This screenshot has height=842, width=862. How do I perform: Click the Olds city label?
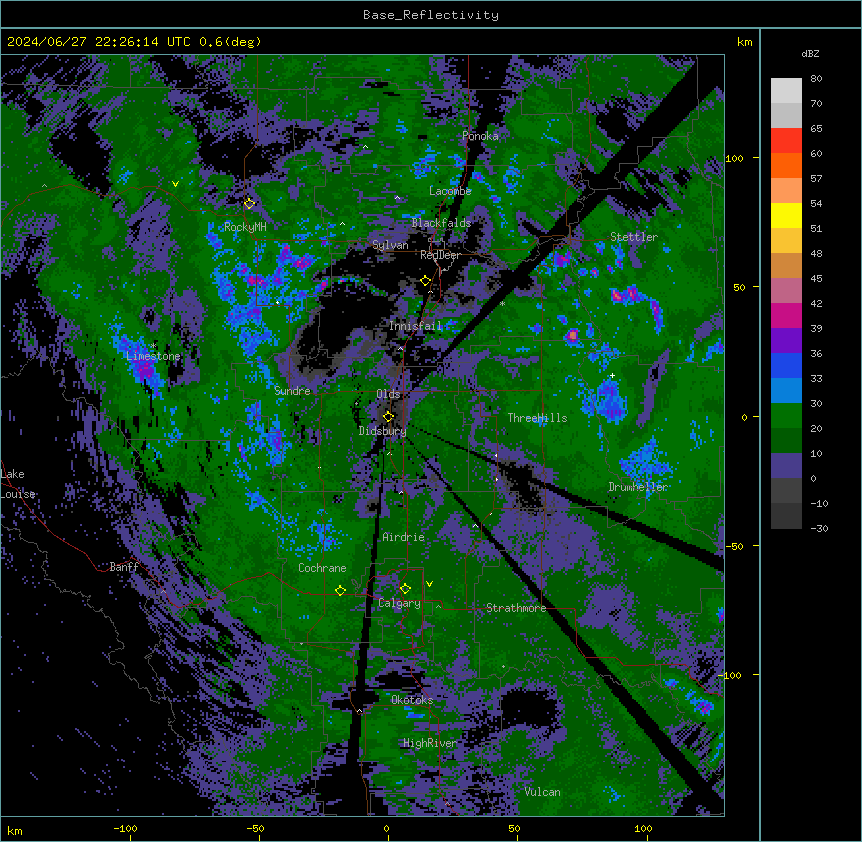pyautogui.click(x=388, y=394)
